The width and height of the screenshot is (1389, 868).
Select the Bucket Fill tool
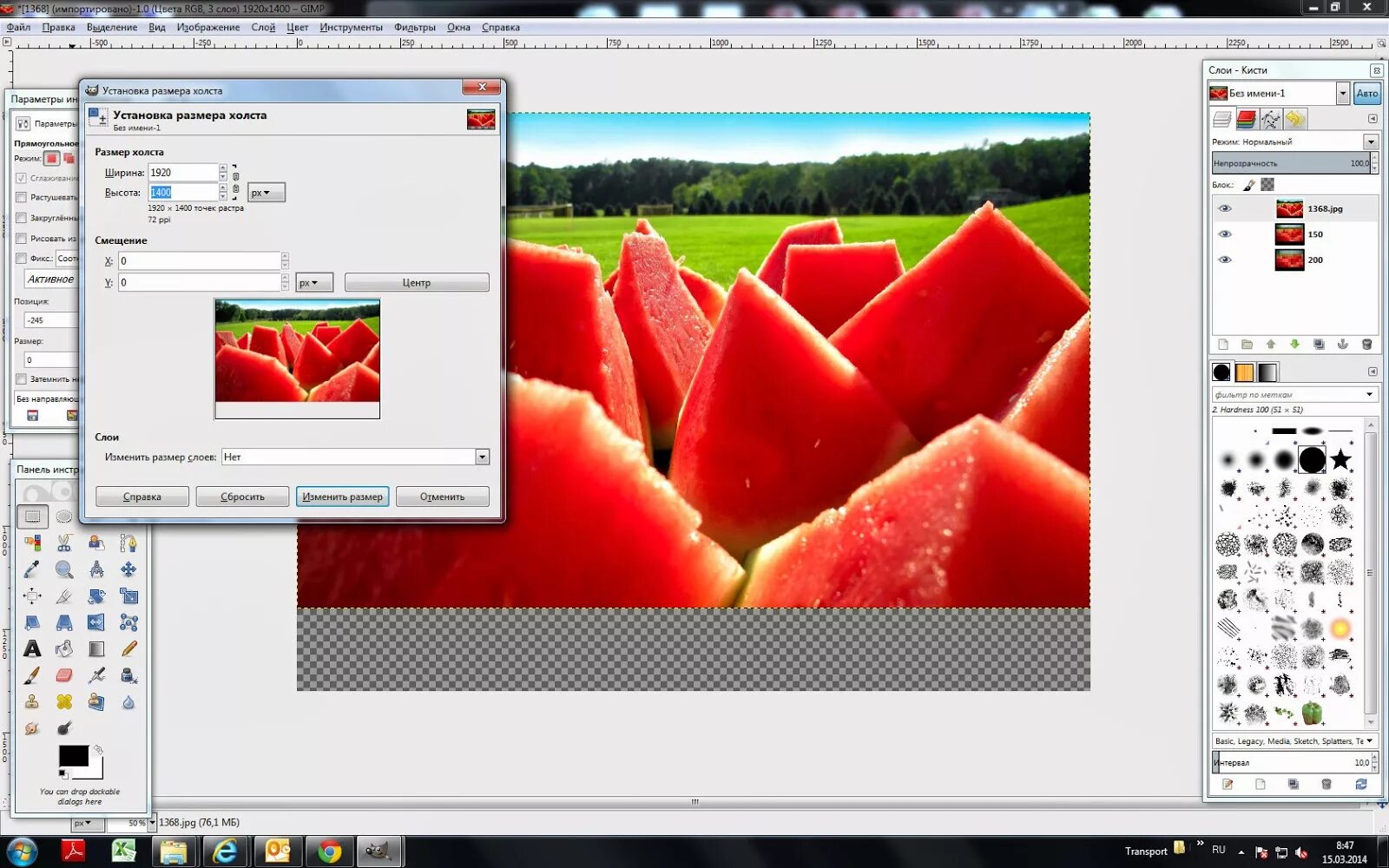[64, 648]
